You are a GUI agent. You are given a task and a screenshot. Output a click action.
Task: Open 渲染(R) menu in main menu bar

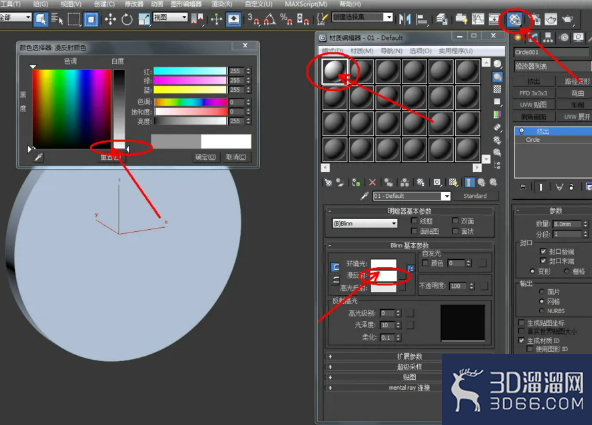(222, 4)
